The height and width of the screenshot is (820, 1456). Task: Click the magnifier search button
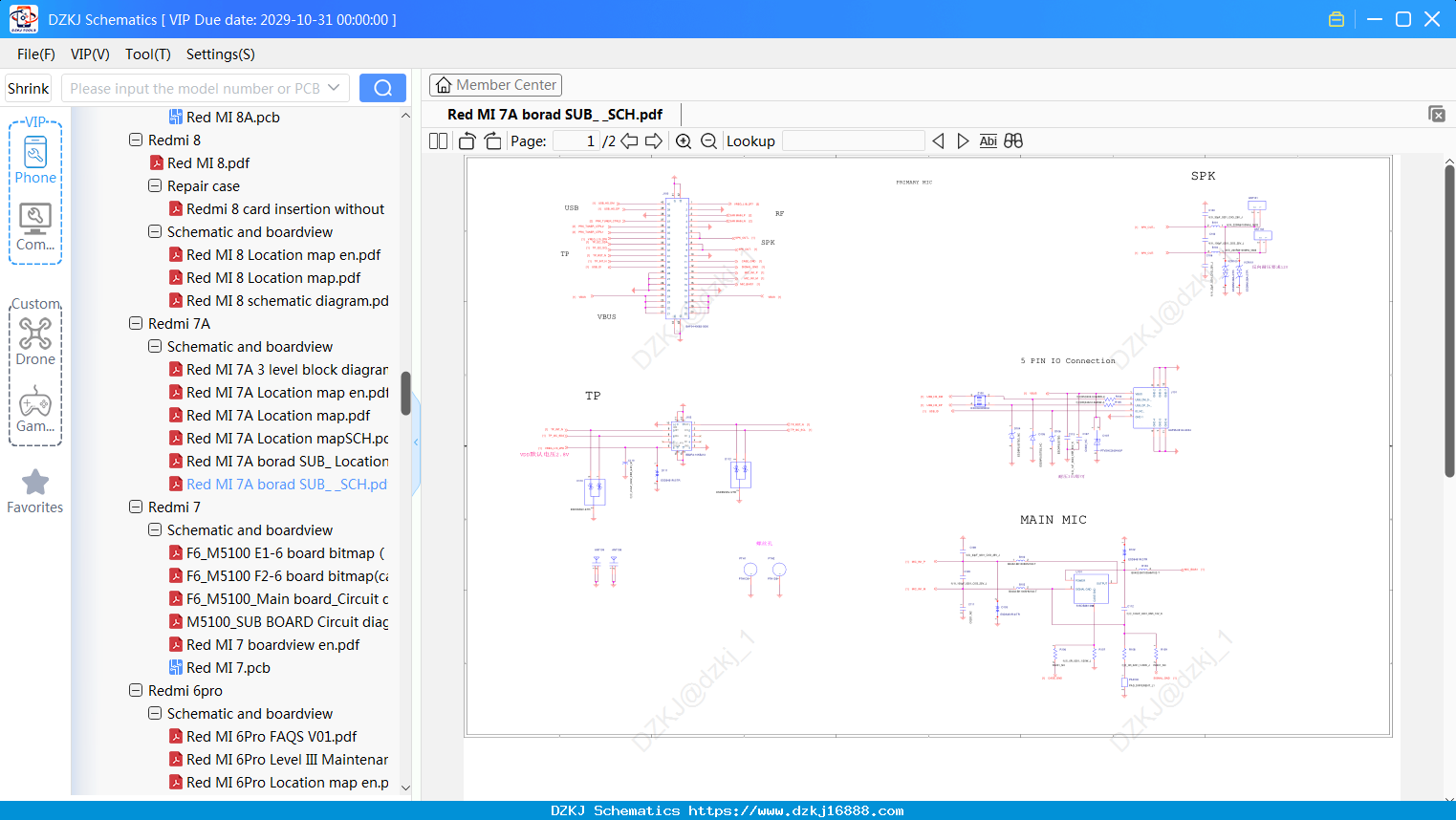click(382, 88)
